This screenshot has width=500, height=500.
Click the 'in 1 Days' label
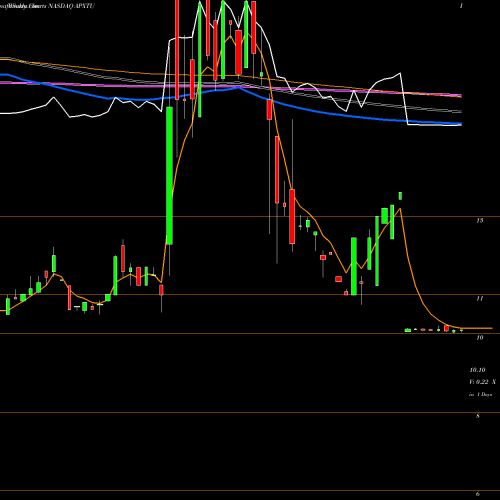[481, 394]
